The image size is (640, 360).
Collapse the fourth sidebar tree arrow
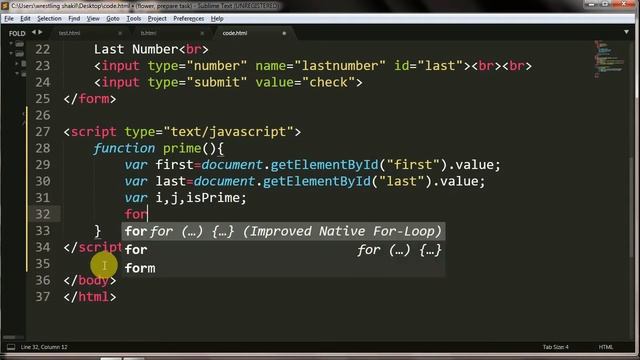pos(16,73)
